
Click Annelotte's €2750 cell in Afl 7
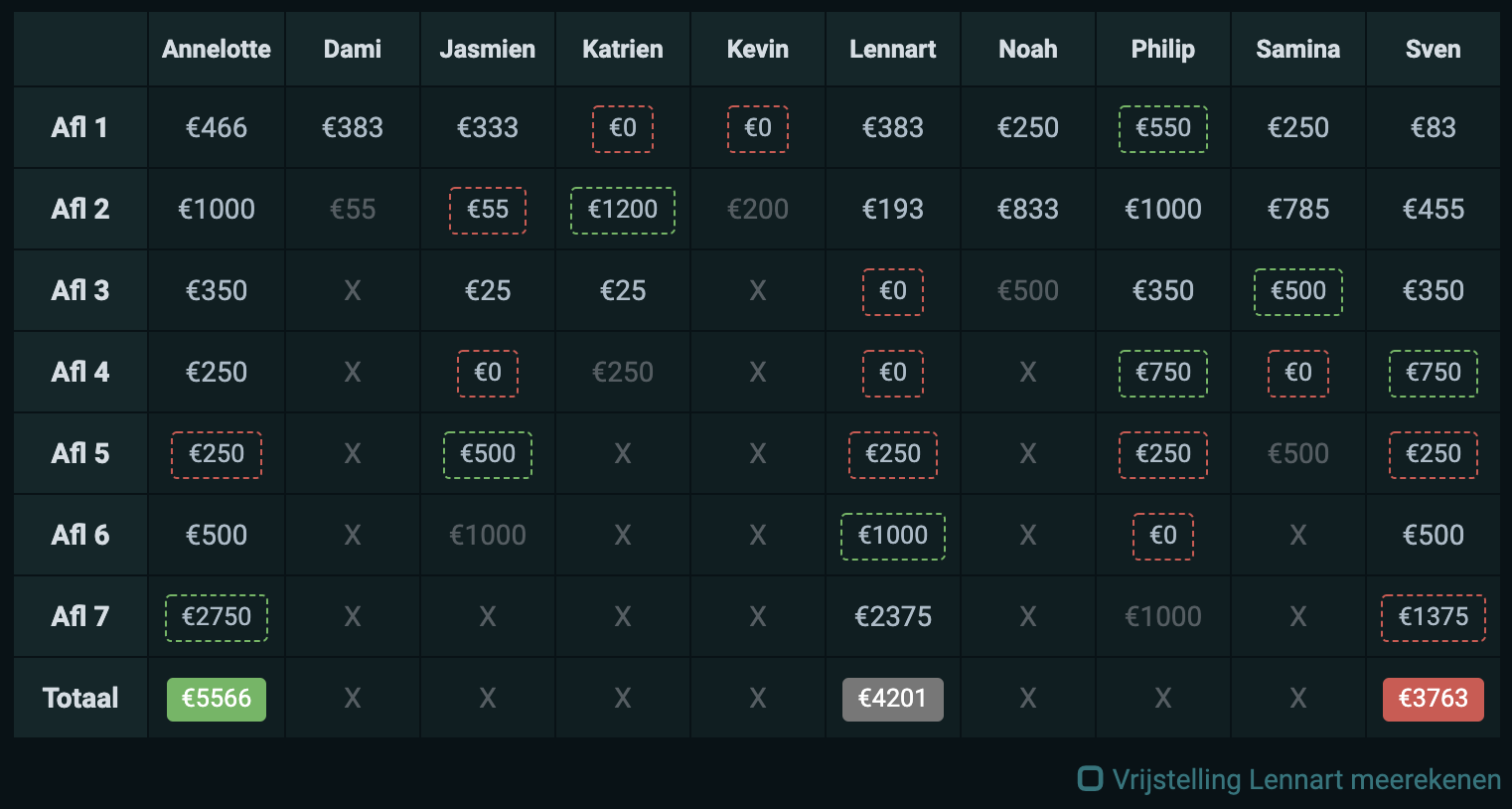click(217, 617)
